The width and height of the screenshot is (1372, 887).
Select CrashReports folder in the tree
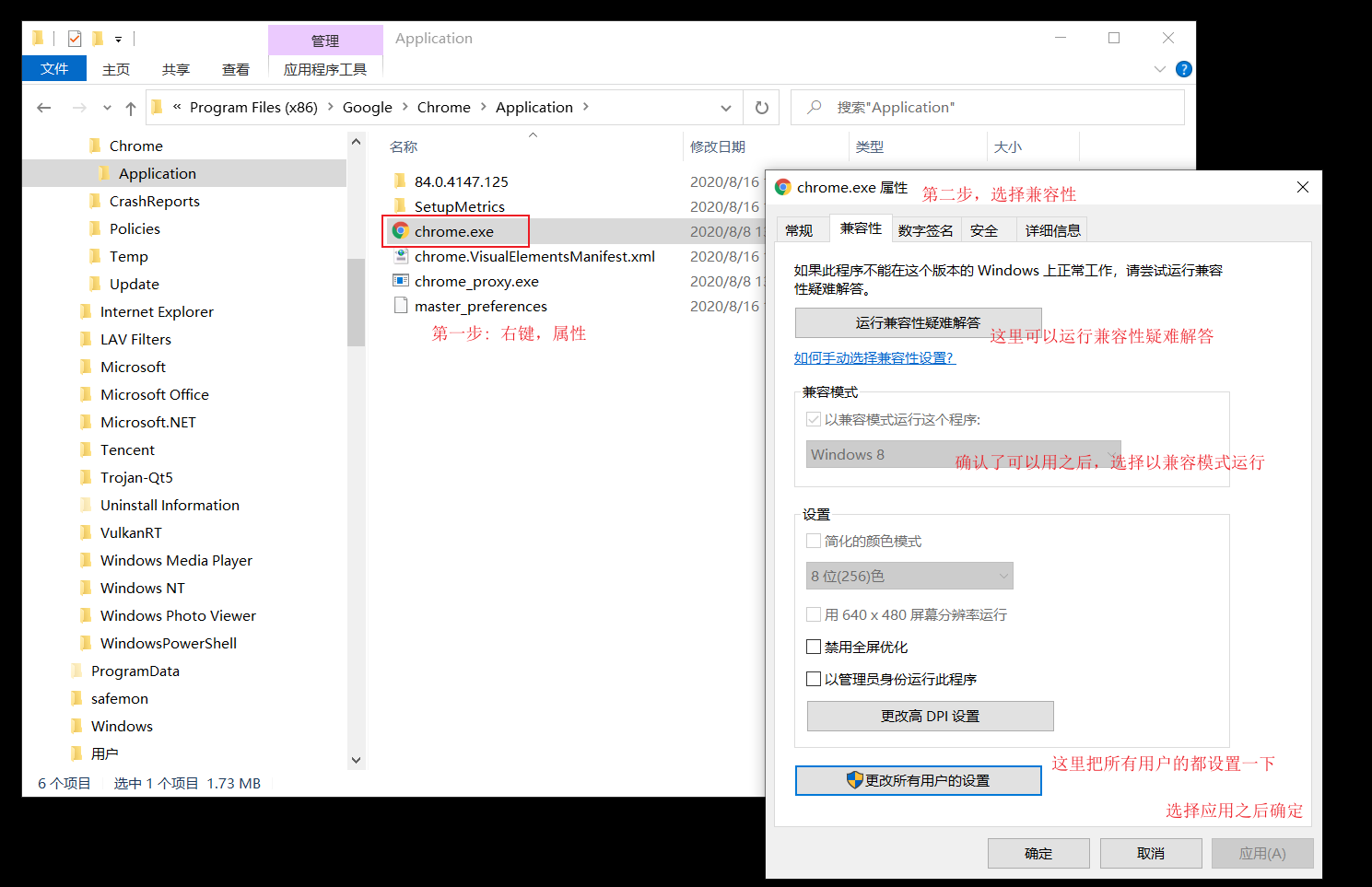[x=154, y=201]
